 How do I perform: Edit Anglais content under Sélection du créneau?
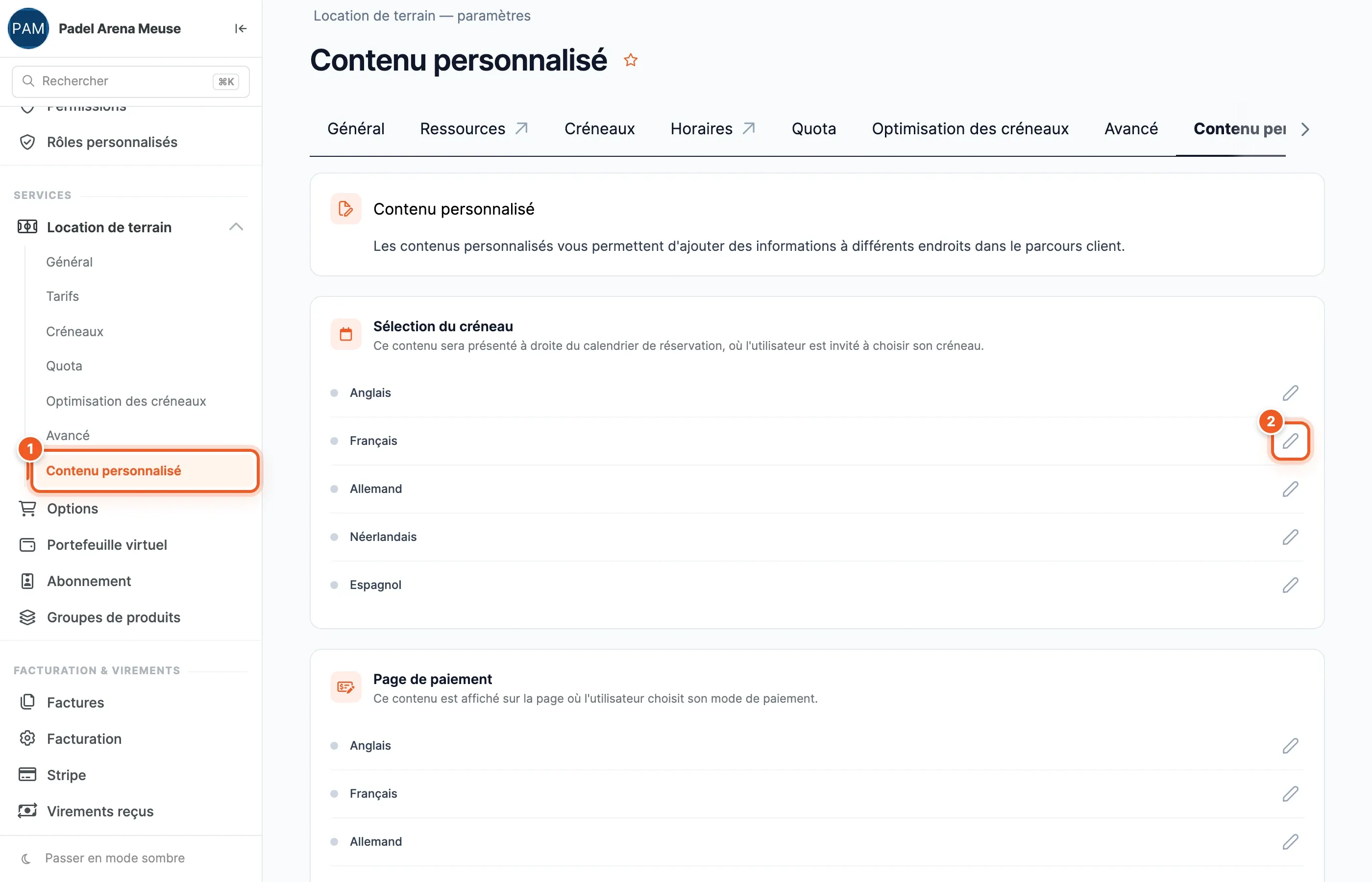click(x=1290, y=393)
